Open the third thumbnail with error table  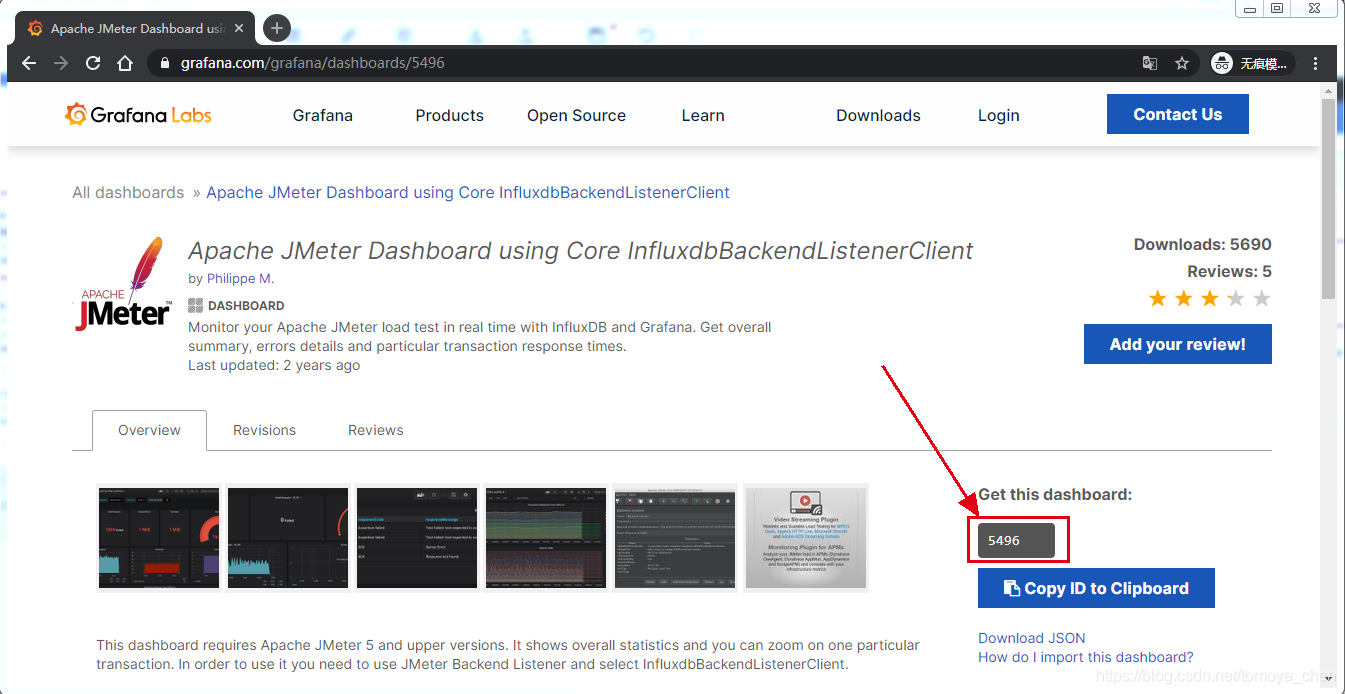coord(417,538)
